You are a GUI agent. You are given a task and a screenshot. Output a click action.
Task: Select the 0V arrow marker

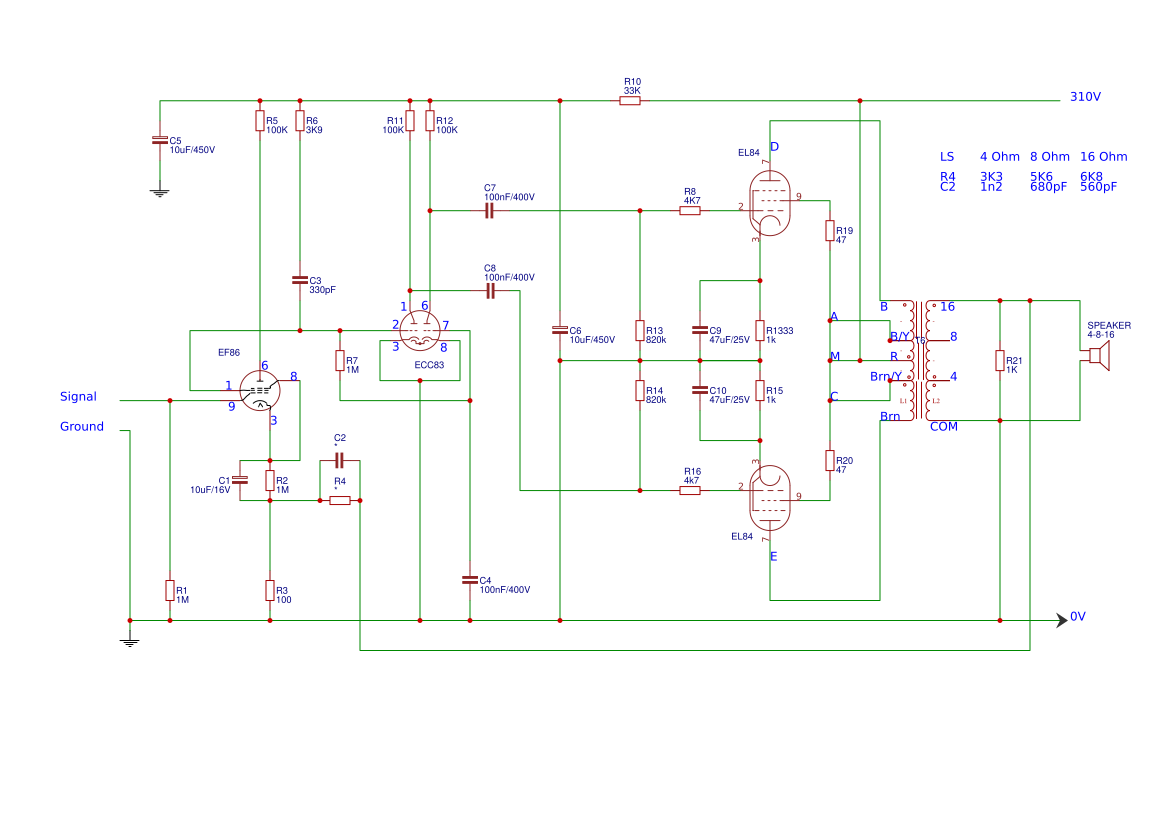coord(1062,620)
